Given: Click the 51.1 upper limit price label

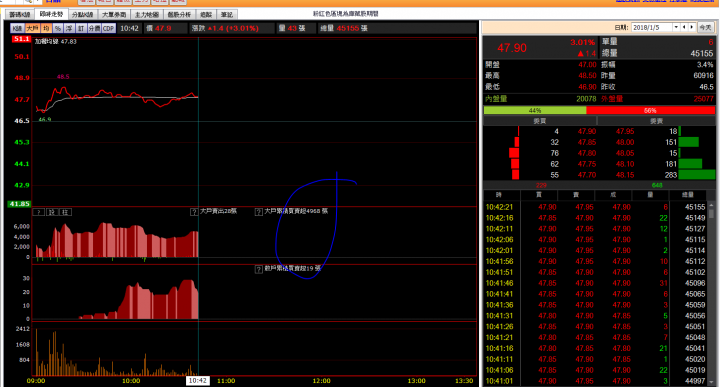Looking at the screenshot, I should pos(22,39).
